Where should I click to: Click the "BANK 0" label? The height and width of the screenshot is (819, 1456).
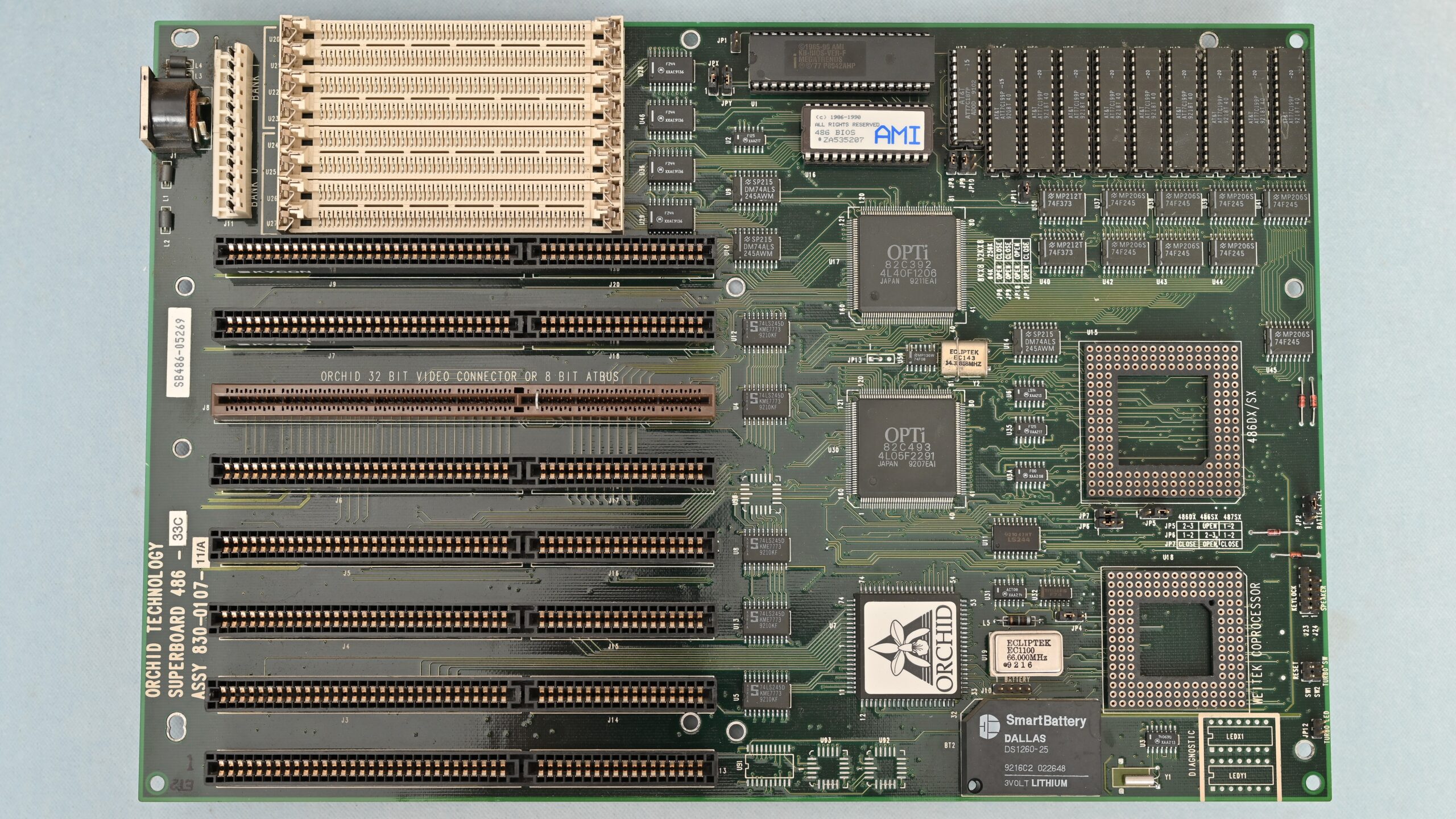[x=254, y=187]
